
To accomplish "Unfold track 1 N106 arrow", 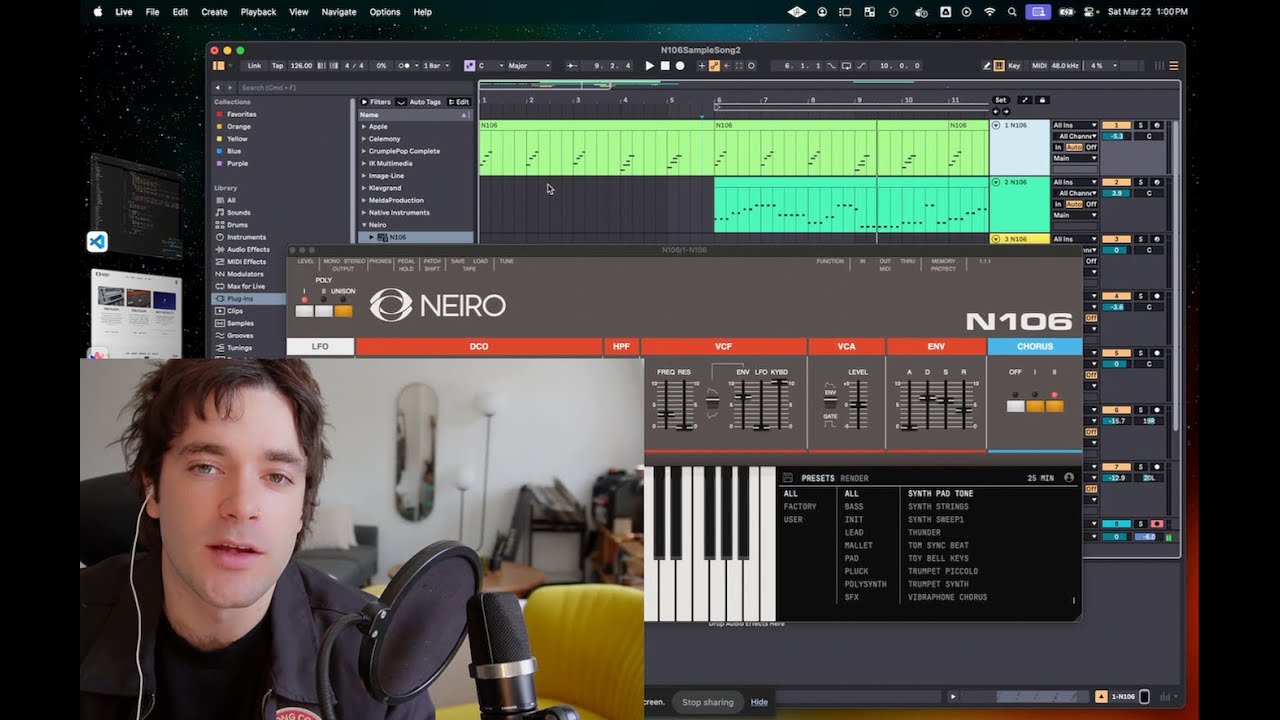I will click(x=996, y=125).
